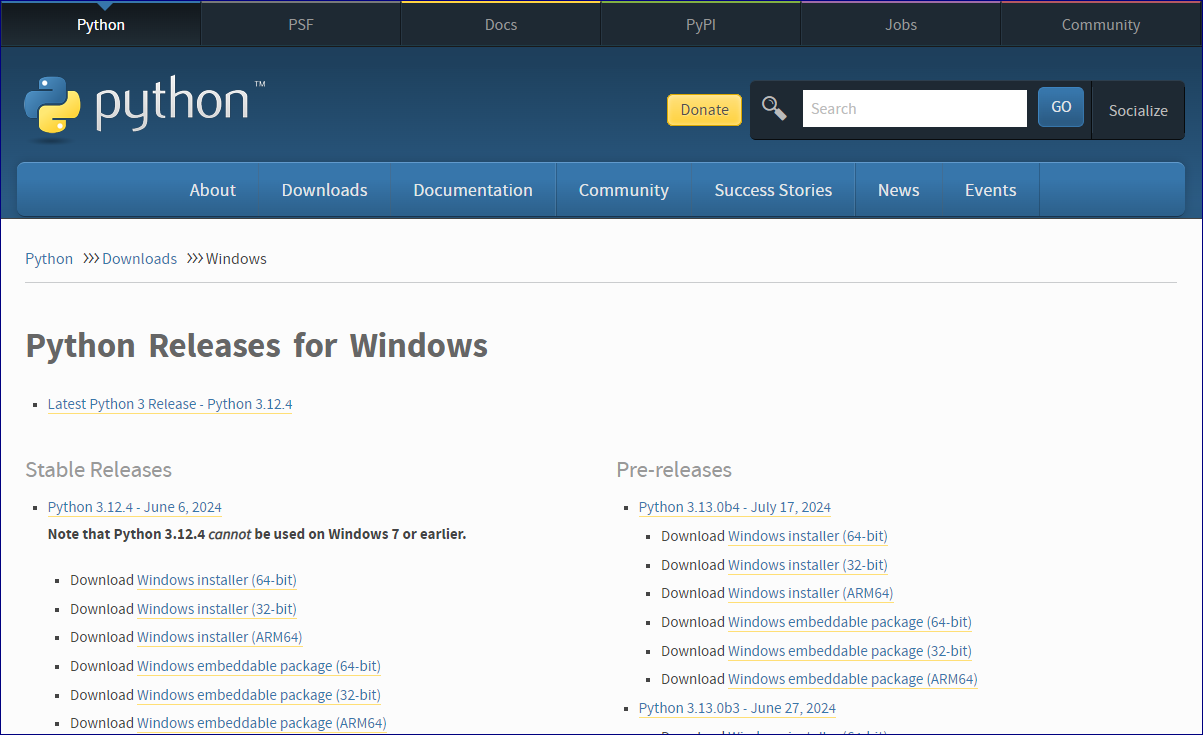Download 3.12.4 embeddable package (32-bit)
Screen dimensions: 1203x735
click(x=259, y=695)
